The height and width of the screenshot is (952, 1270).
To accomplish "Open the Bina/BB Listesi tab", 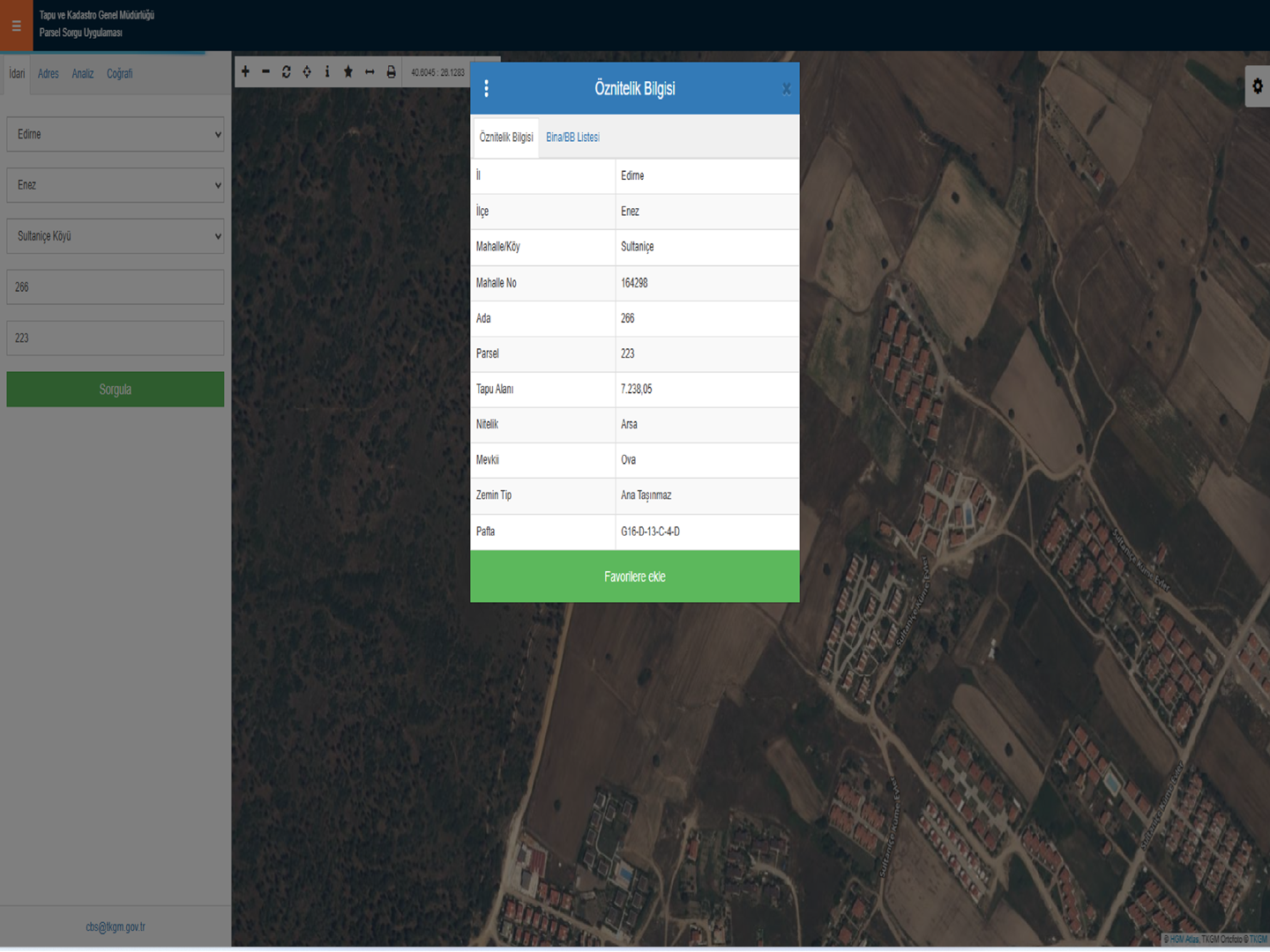I will pos(572,138).
